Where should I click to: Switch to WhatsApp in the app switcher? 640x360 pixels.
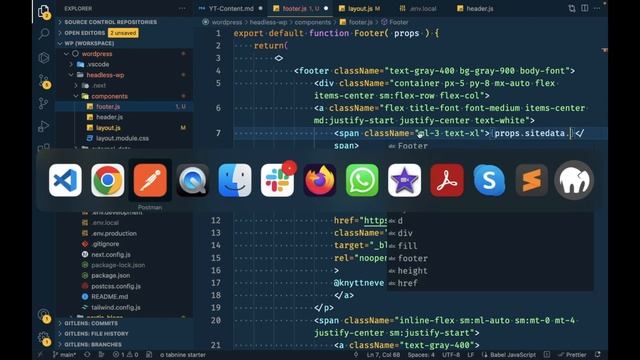point(362,180)
